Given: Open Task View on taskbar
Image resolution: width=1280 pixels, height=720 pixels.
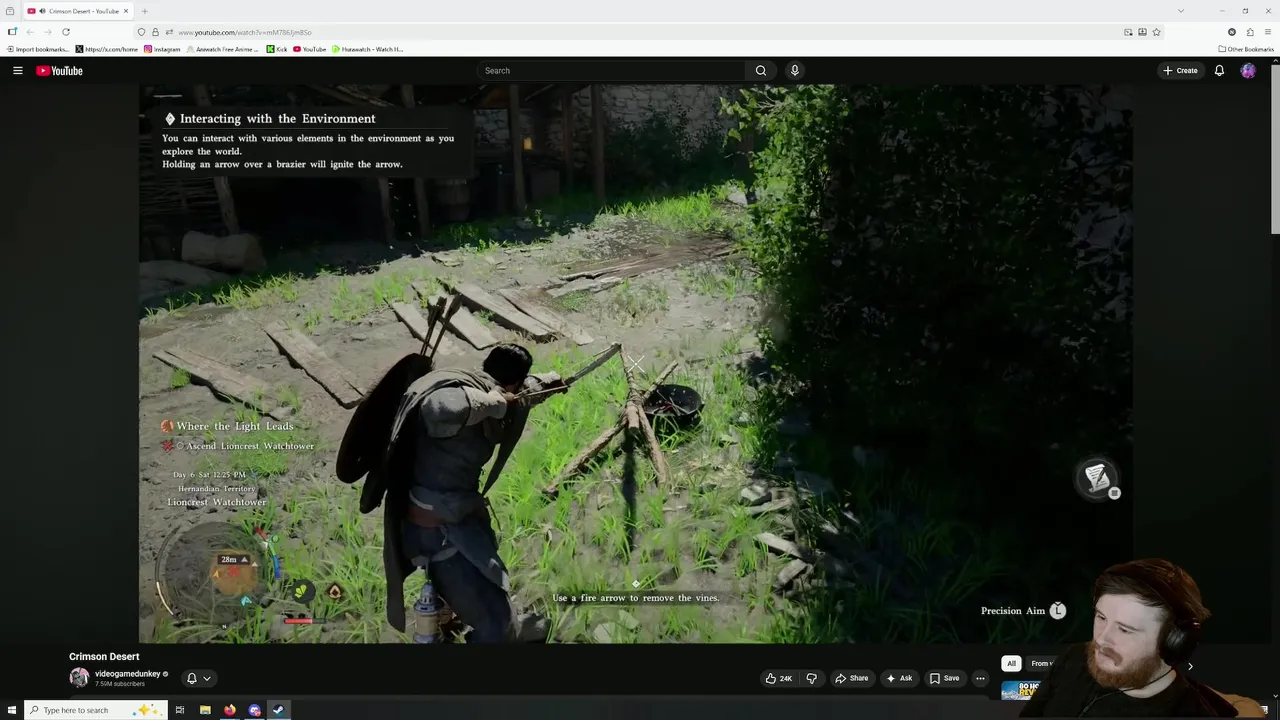Looking at the screenshot, I should 180,710.
